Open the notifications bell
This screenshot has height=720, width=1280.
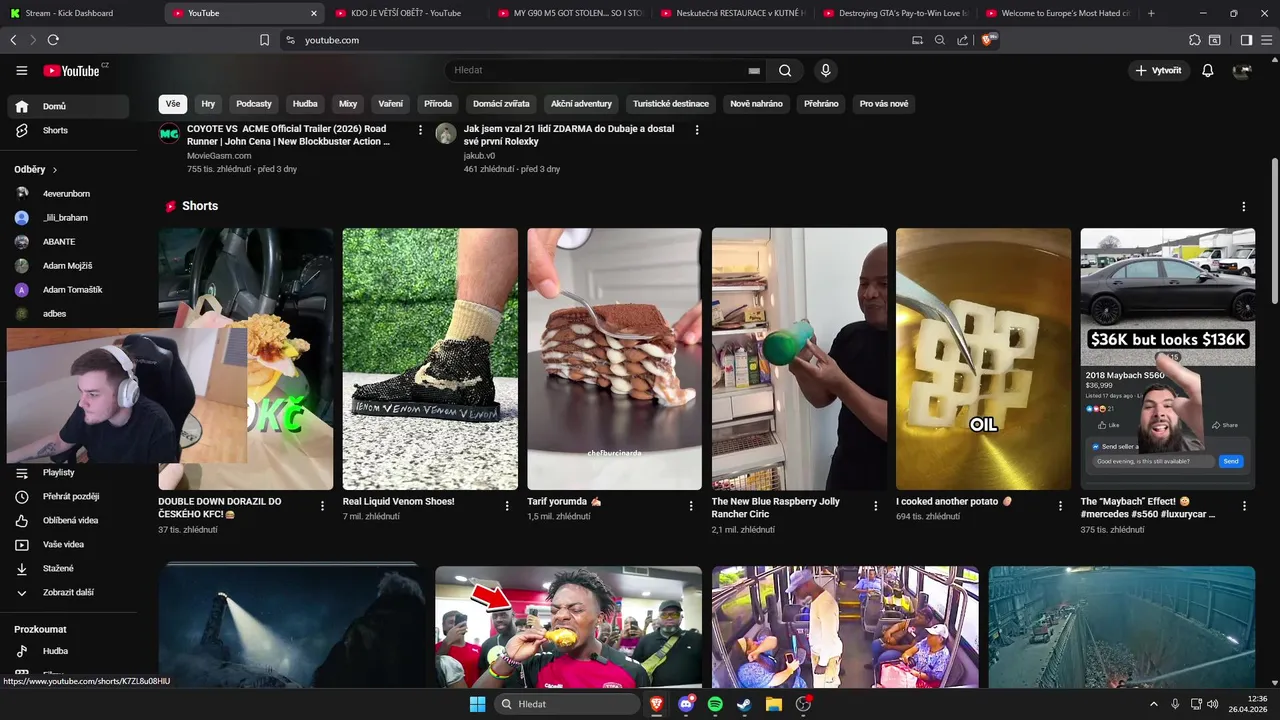click(1207, 70)
